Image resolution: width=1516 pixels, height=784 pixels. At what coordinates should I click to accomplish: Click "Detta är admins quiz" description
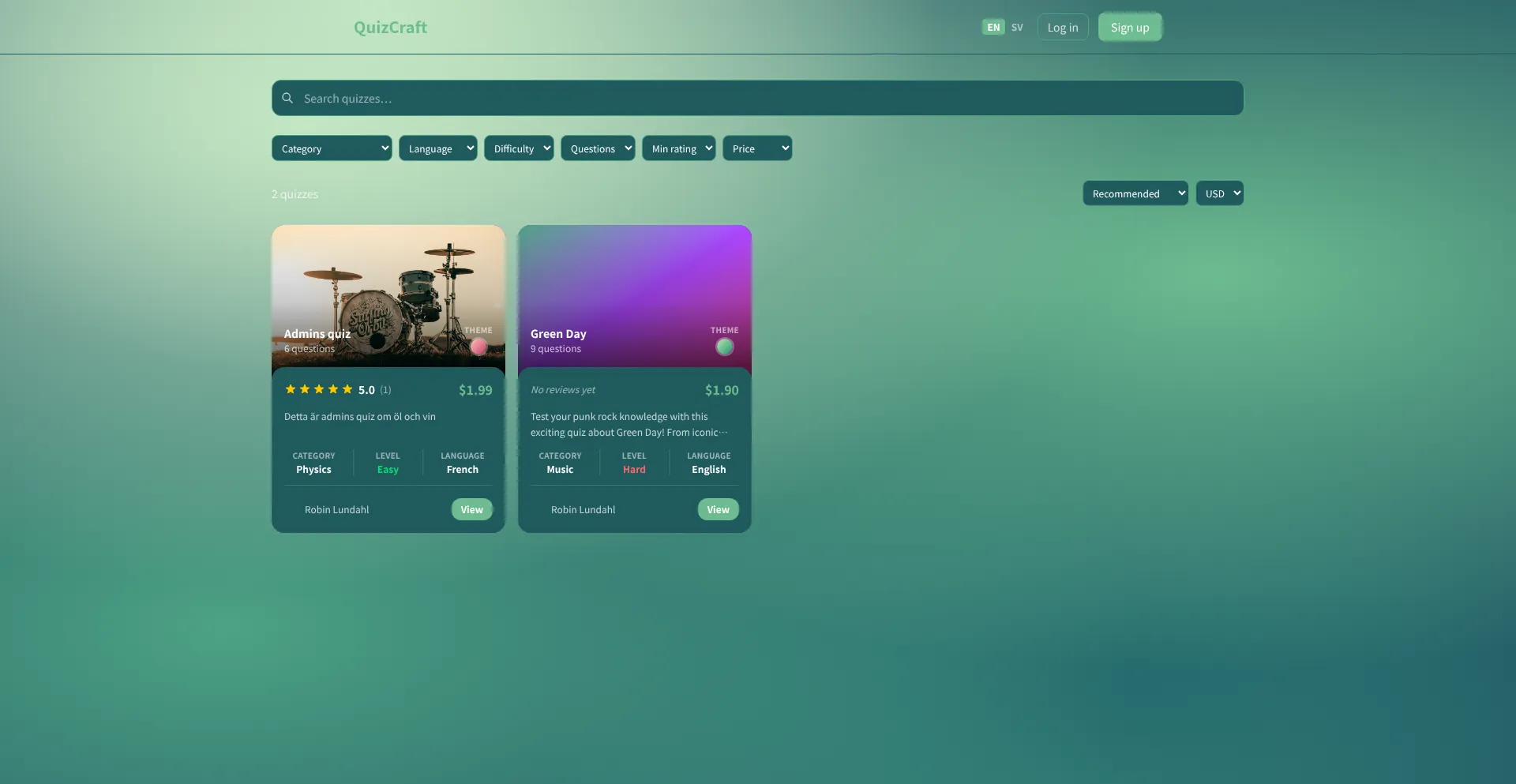[x=360, y=416]
